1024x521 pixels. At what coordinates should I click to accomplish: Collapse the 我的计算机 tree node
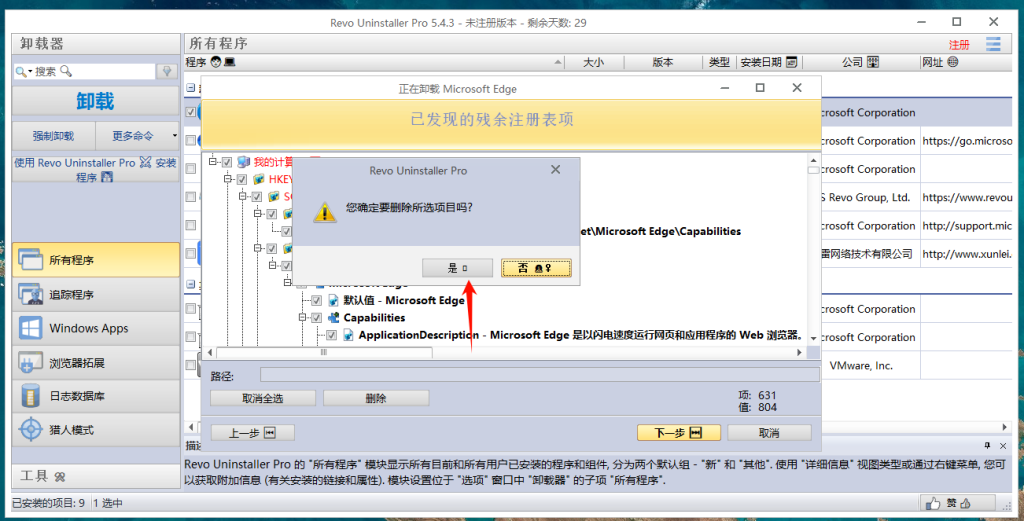pyautogui.click(x=213, y=161)
